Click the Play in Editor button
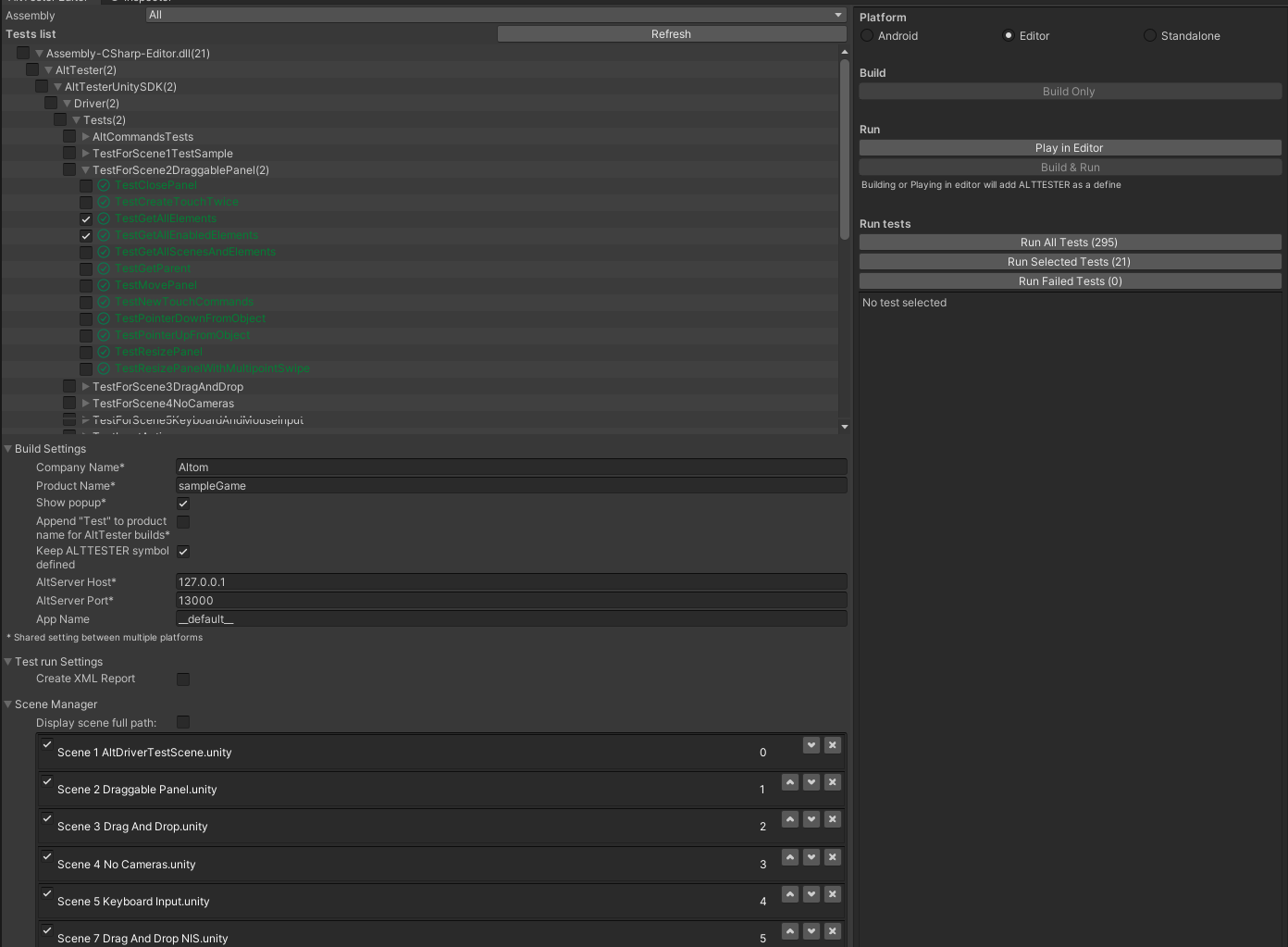Viewport: 1288px width, 947px height. pos(1069,147)
